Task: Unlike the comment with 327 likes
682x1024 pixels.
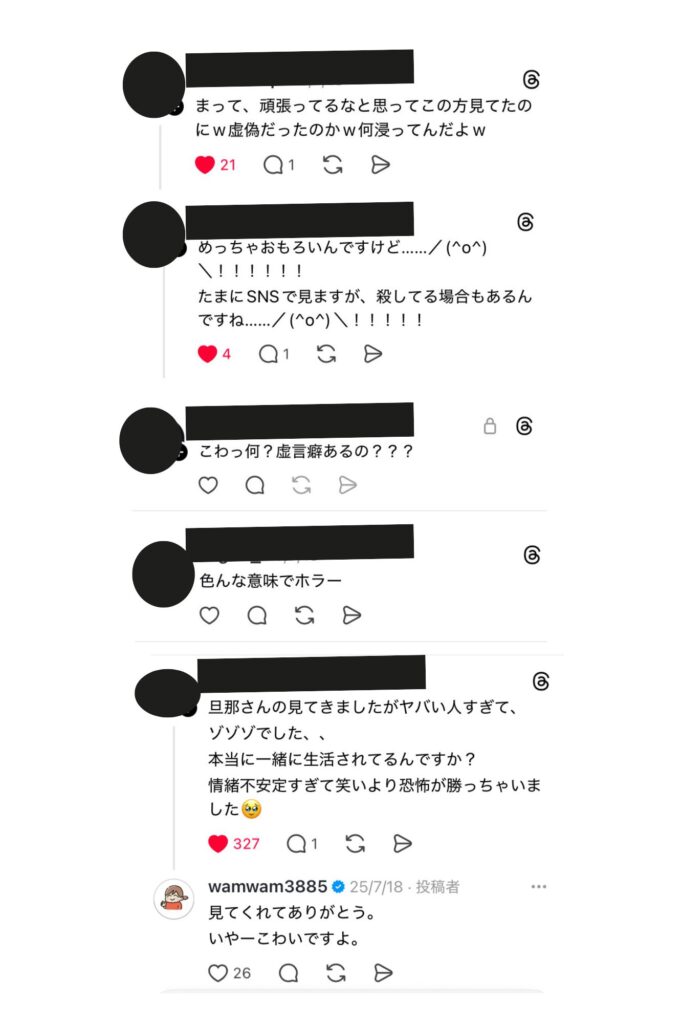Action: (218, 844)
